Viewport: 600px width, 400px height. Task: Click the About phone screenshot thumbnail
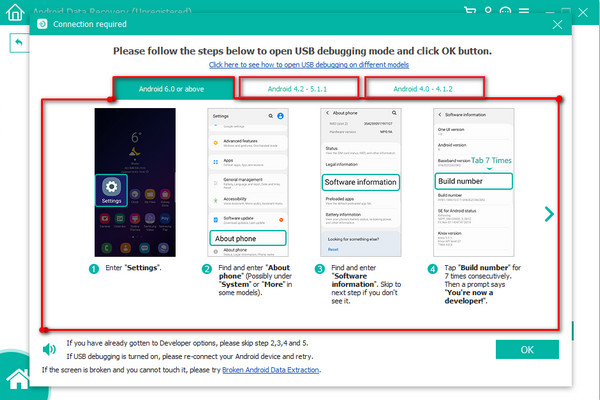pyautogui.click(x=248, y=182)
